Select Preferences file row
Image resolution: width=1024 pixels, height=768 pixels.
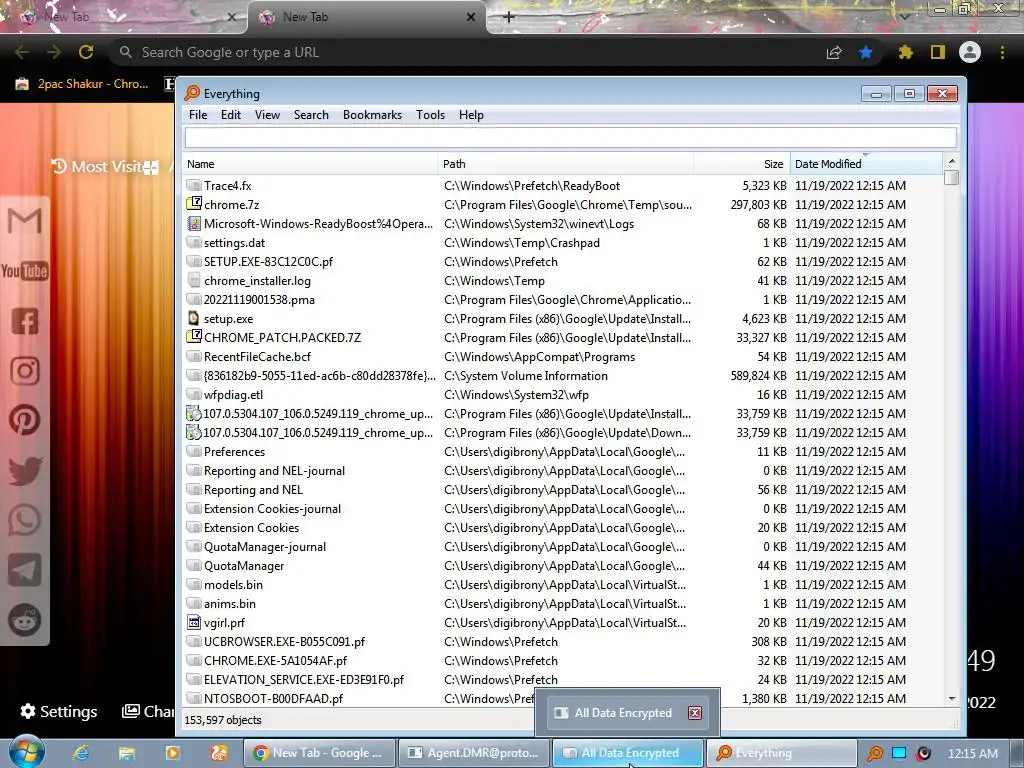[x=564, y=451]
